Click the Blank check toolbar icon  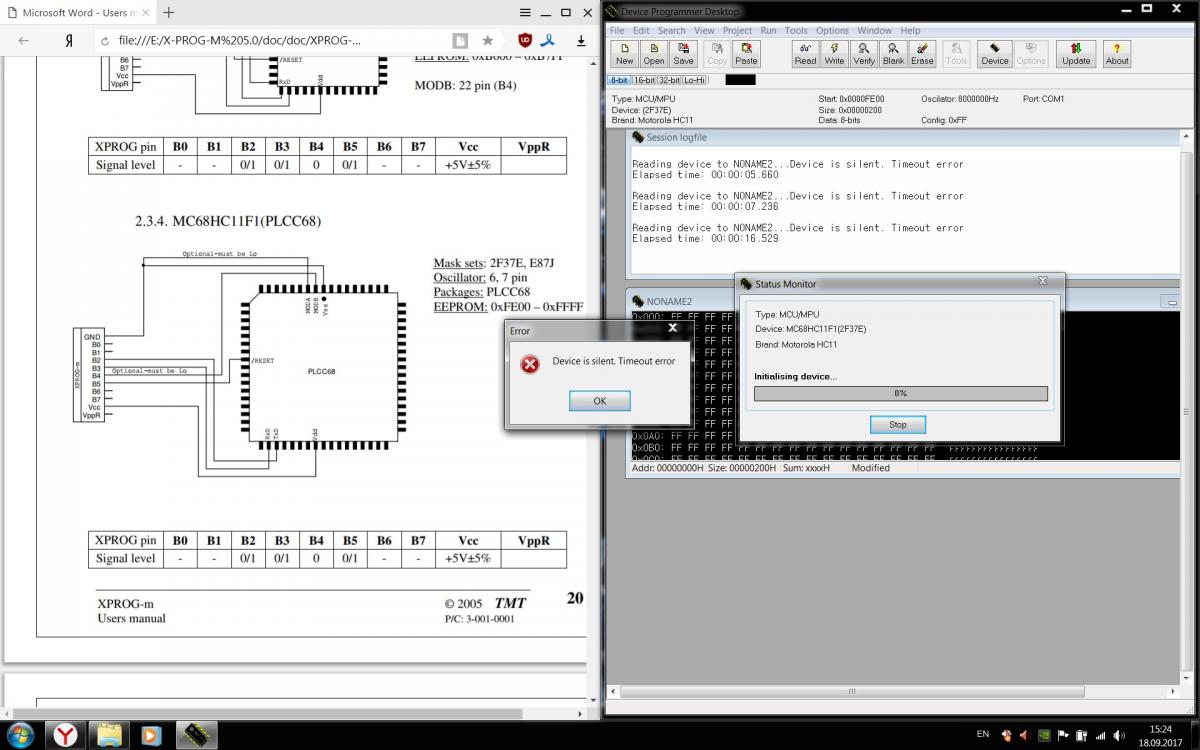(893, 53)
